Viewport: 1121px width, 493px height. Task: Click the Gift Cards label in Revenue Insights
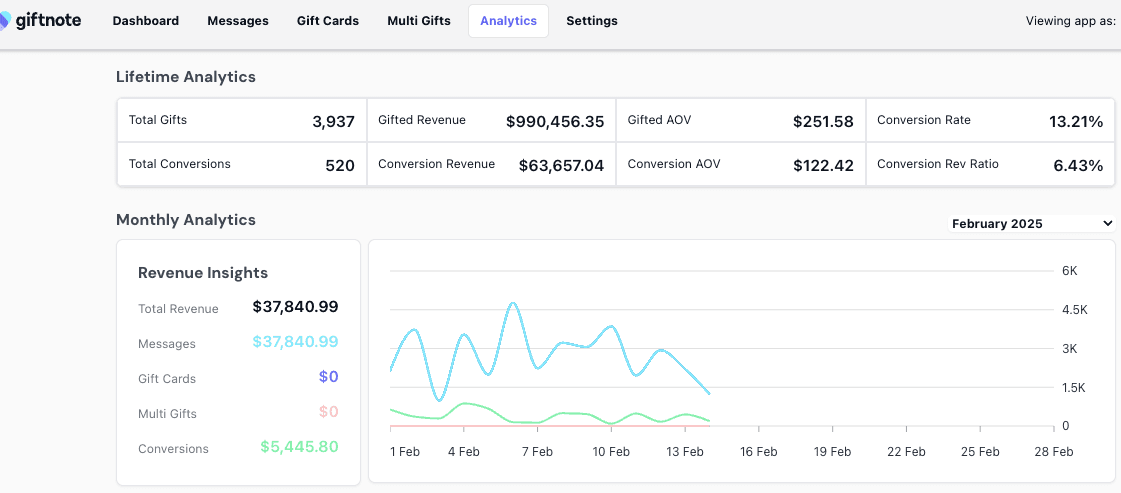[x=167, y=379]
